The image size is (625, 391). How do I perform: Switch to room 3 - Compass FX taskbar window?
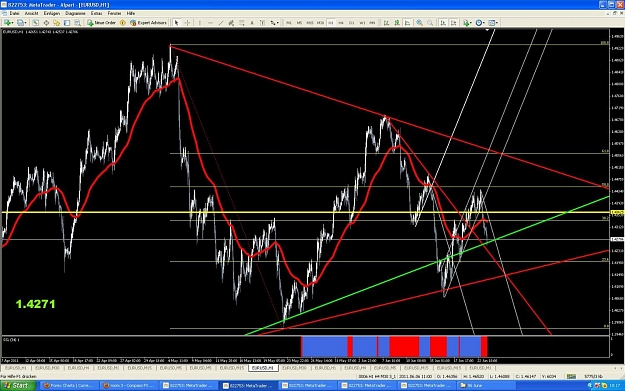pyautogui.click(x=129, y=385)
